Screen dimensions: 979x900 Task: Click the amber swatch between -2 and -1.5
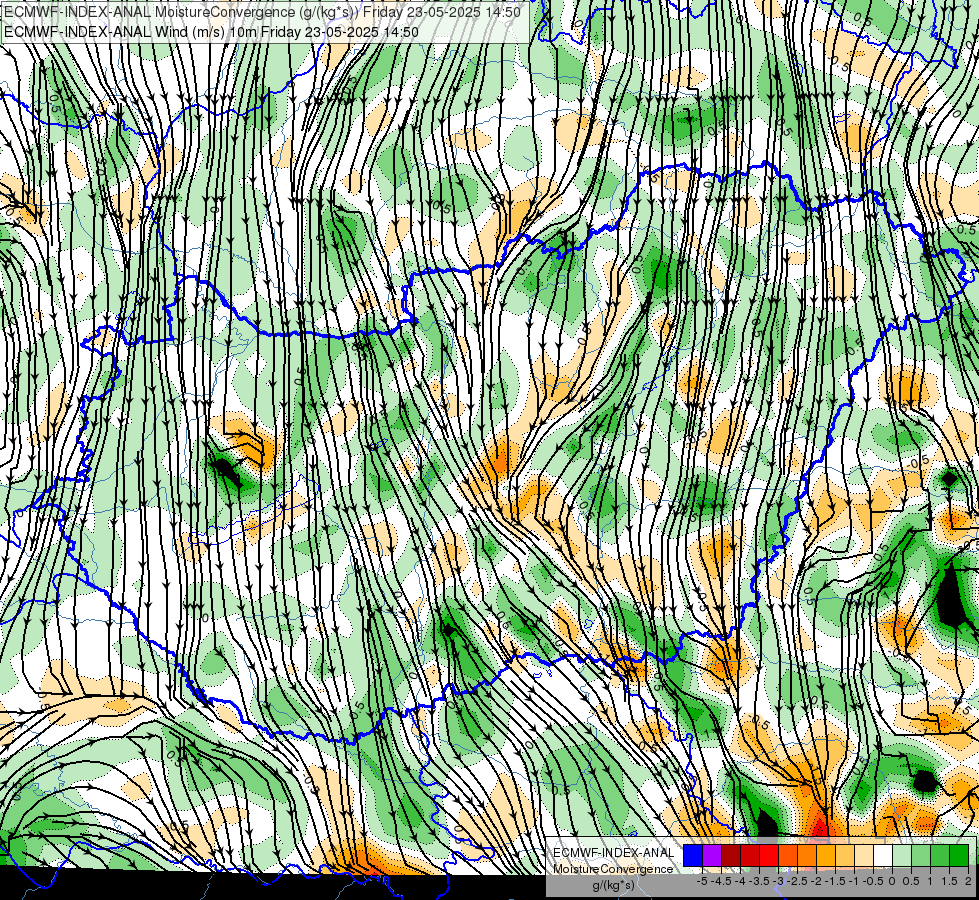[x=826, y=855]
